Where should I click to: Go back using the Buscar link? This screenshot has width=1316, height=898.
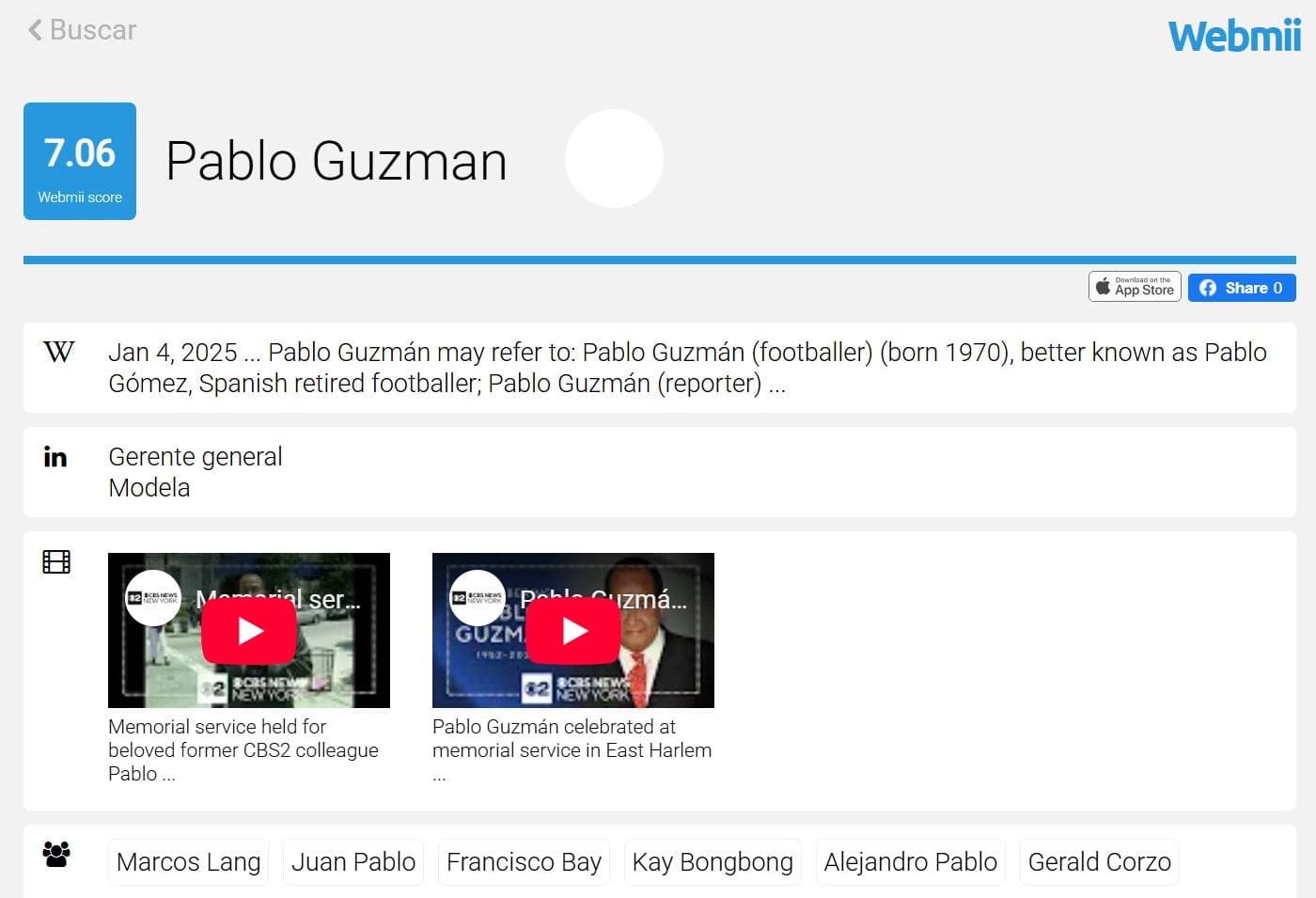point(82,30)
